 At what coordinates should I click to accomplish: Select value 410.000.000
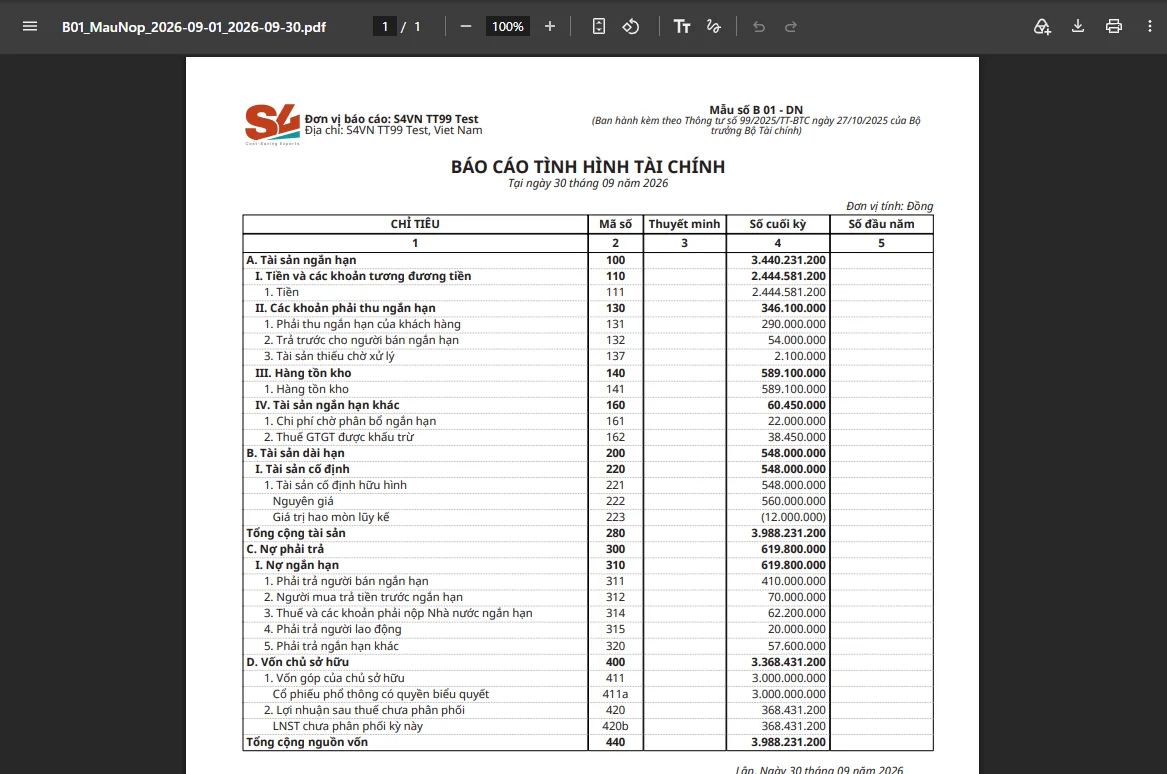(793, 581)
